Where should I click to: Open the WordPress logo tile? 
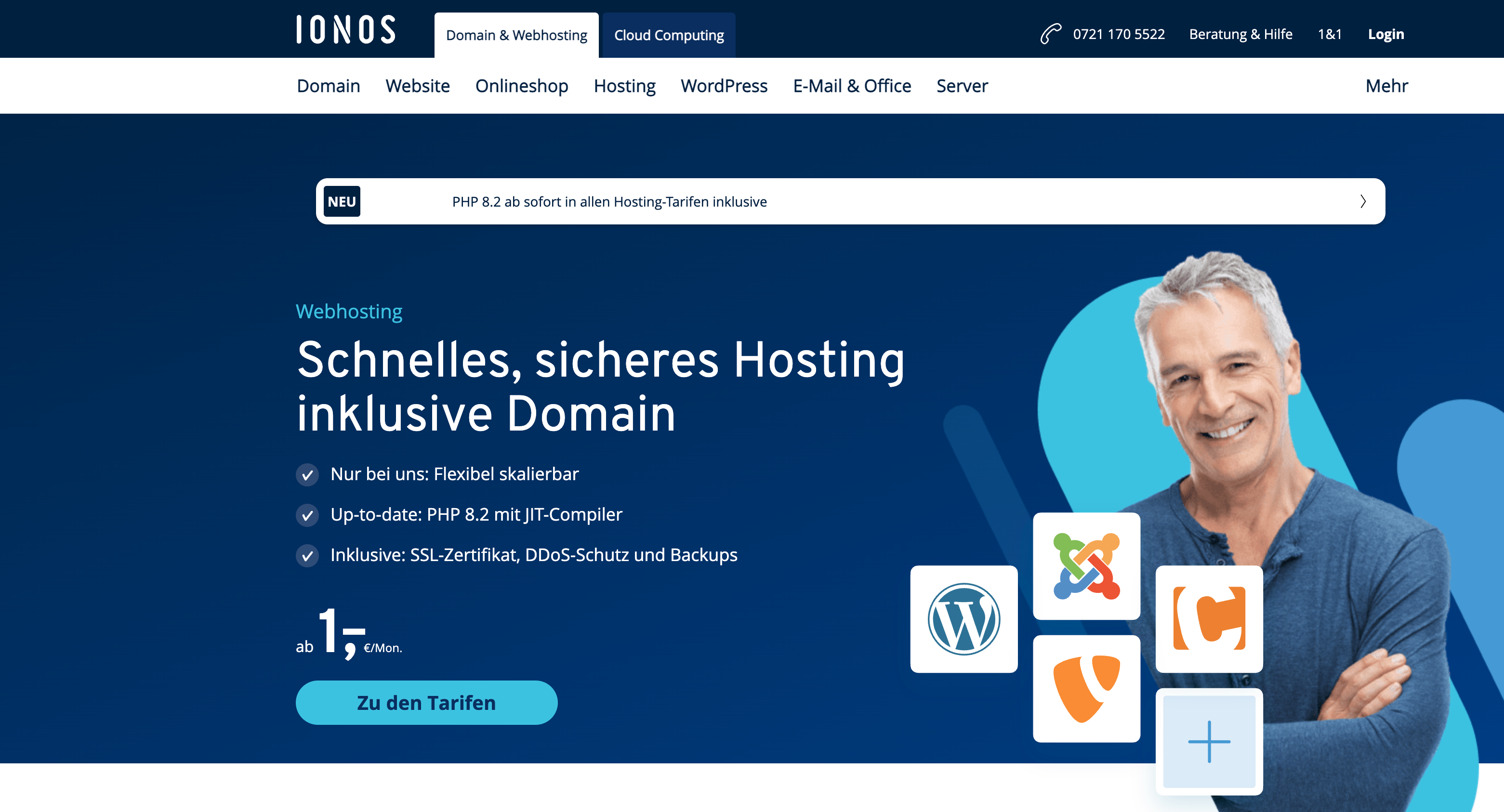[964, 619]
